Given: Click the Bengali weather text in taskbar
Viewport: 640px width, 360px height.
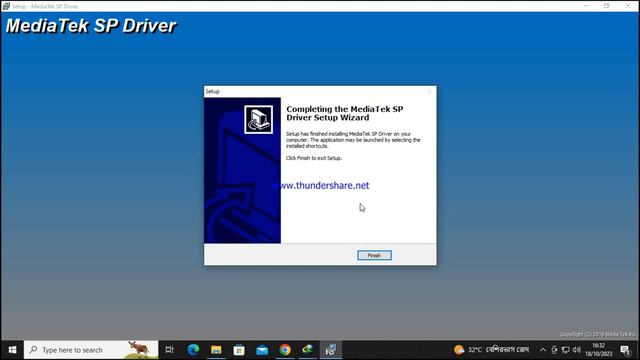Looking at the screenshot, I should coord(507,350).
